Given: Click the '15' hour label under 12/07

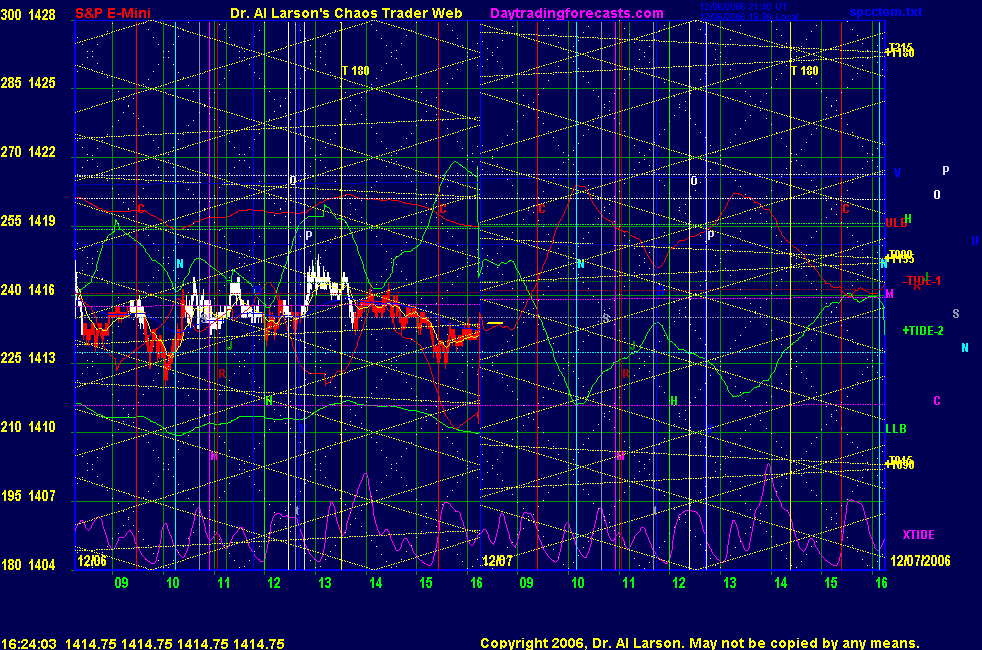Looking at the screenshot, I should pyautogui.click(x=830, y=583).
